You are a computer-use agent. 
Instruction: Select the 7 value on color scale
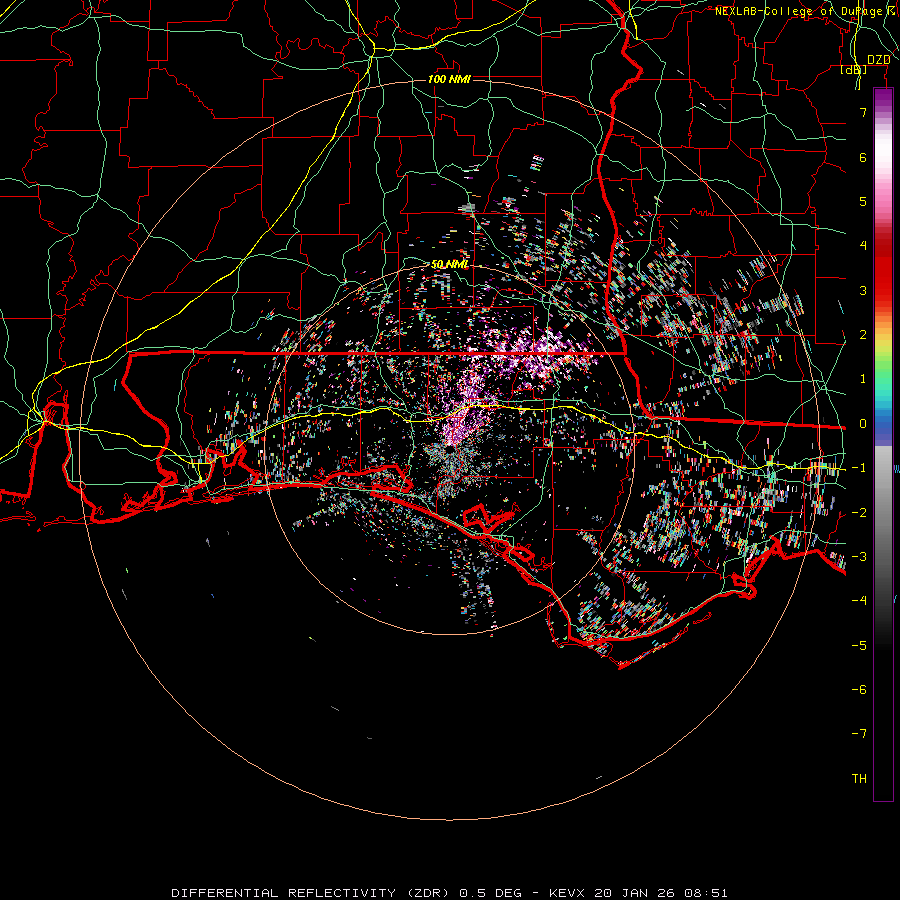coord(863,112)
